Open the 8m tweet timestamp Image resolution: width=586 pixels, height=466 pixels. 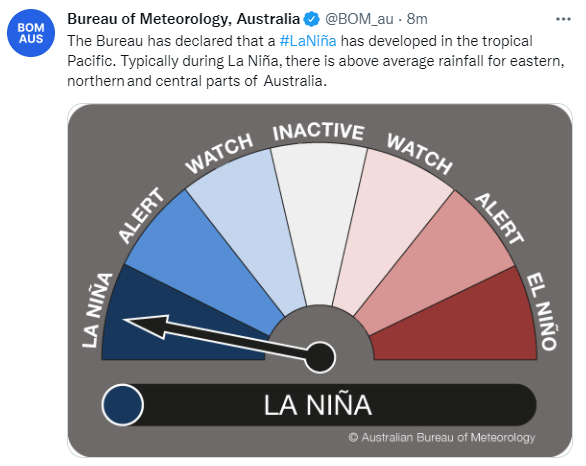point(417,19)
